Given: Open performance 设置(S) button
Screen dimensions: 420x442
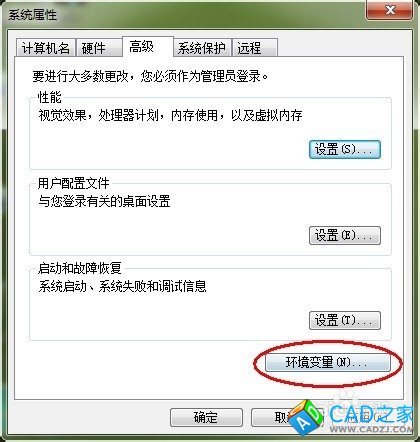Looking at the screenshot, I should pos(345,149).
